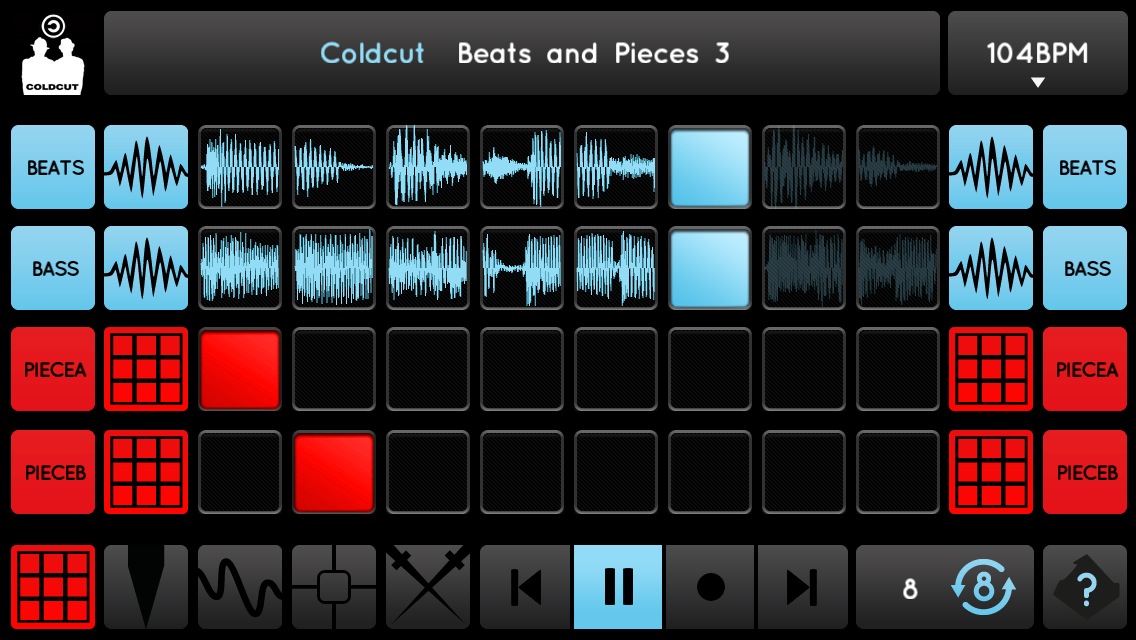Tap the left BEATS button

[x=53, y=167]
